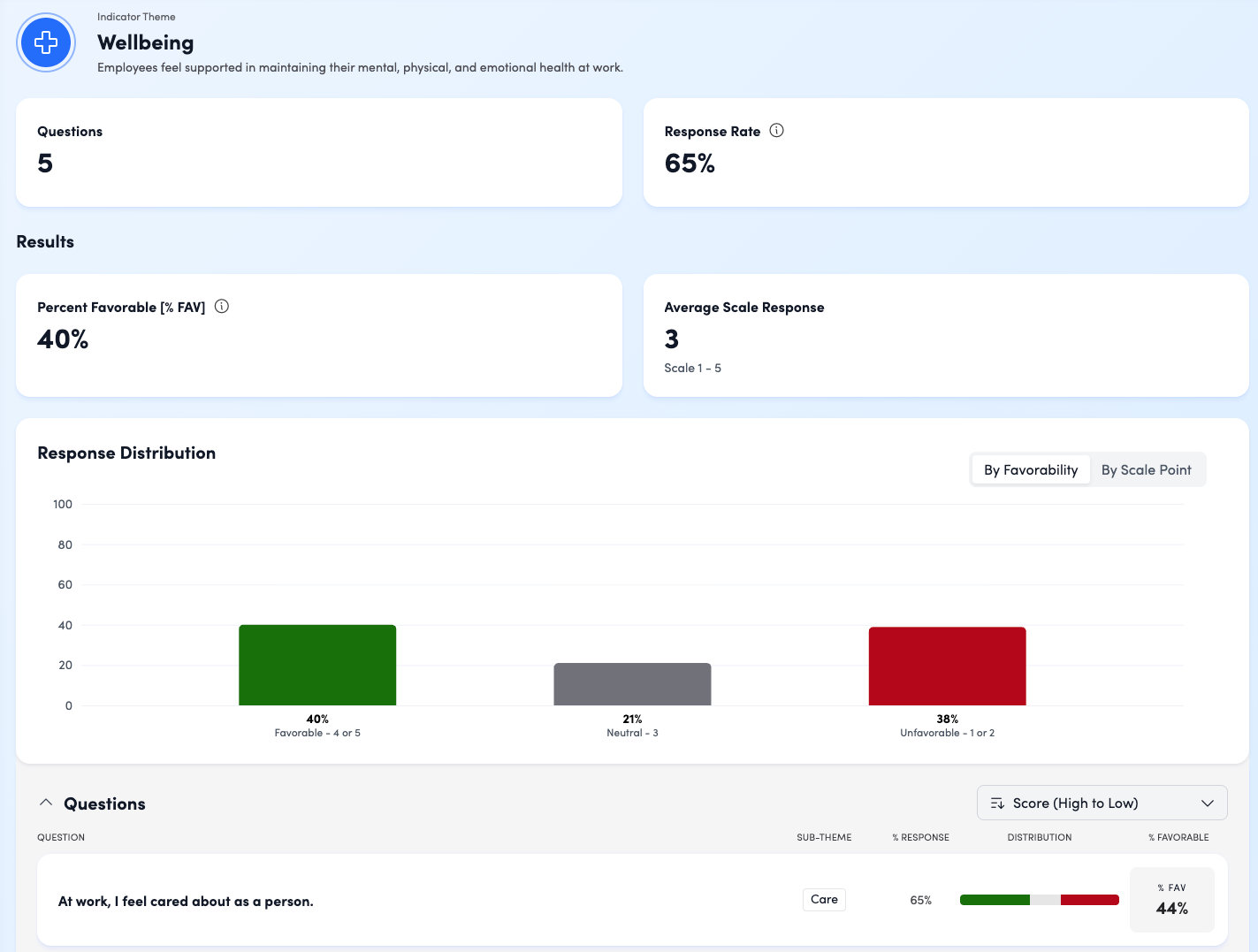The height and width of the screenshot is (952, 1258).
Task: Click the dropdown arrow on sort selector
Action: [x=1208, y=803]
